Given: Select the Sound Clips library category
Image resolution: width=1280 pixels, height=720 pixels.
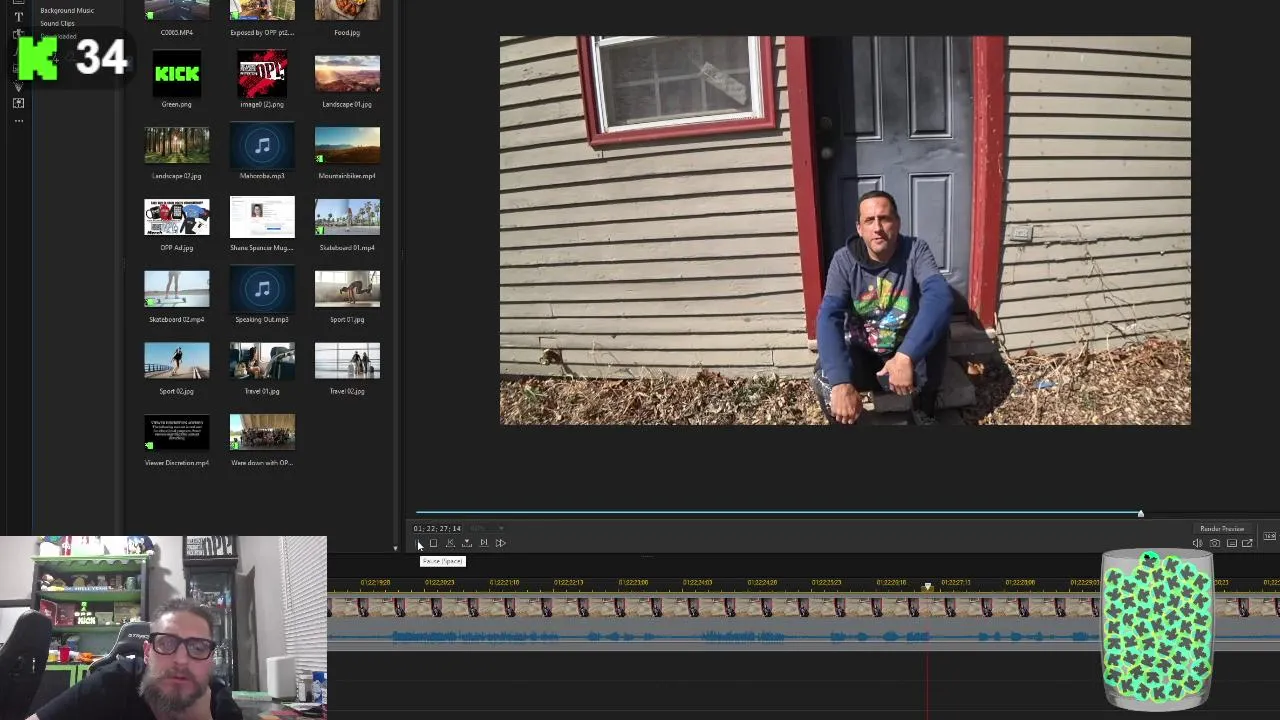Looking at the screenshot, I should (x=57, y=23).
